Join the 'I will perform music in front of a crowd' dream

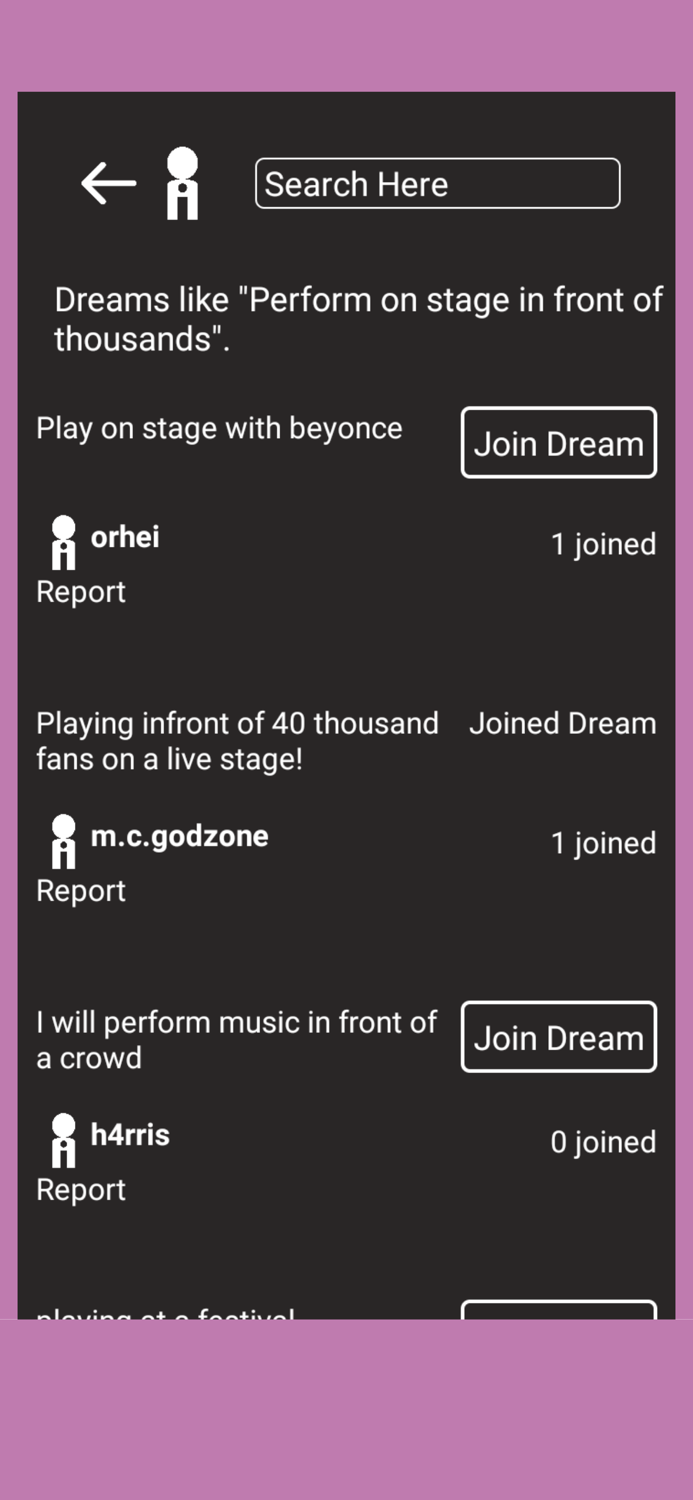click(558, 1037)
